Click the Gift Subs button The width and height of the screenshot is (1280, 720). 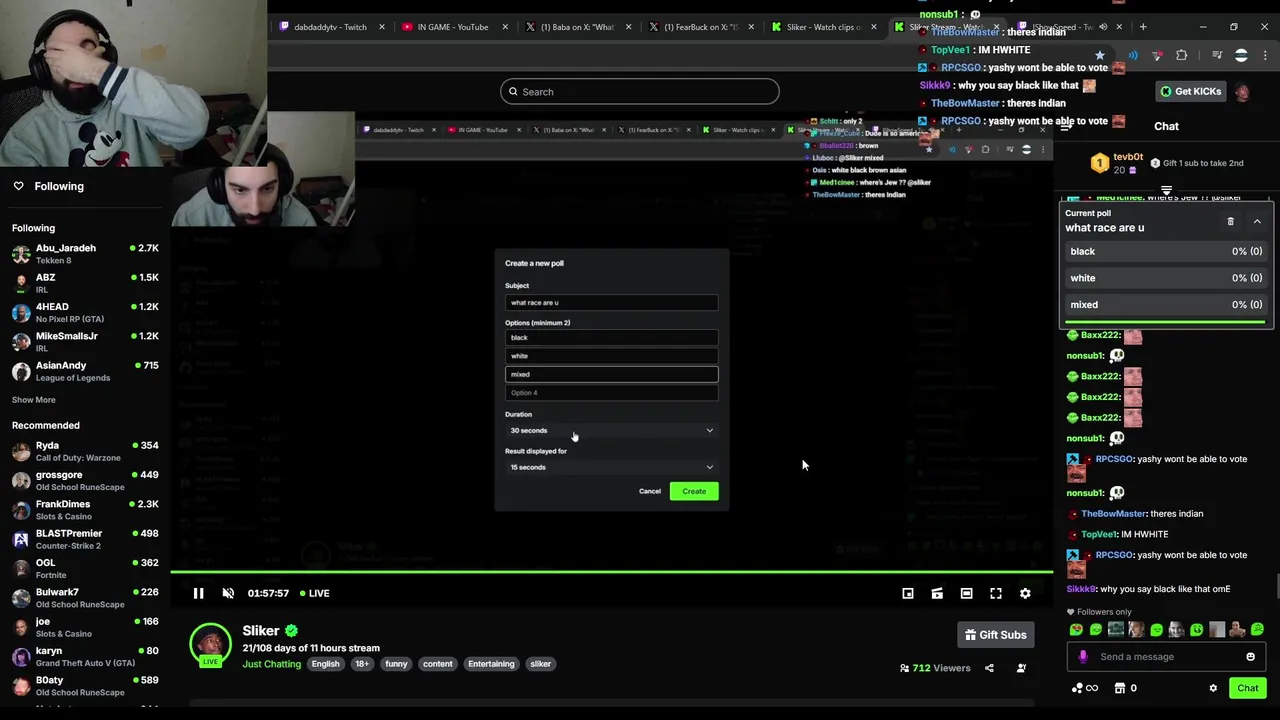[996, 635]
